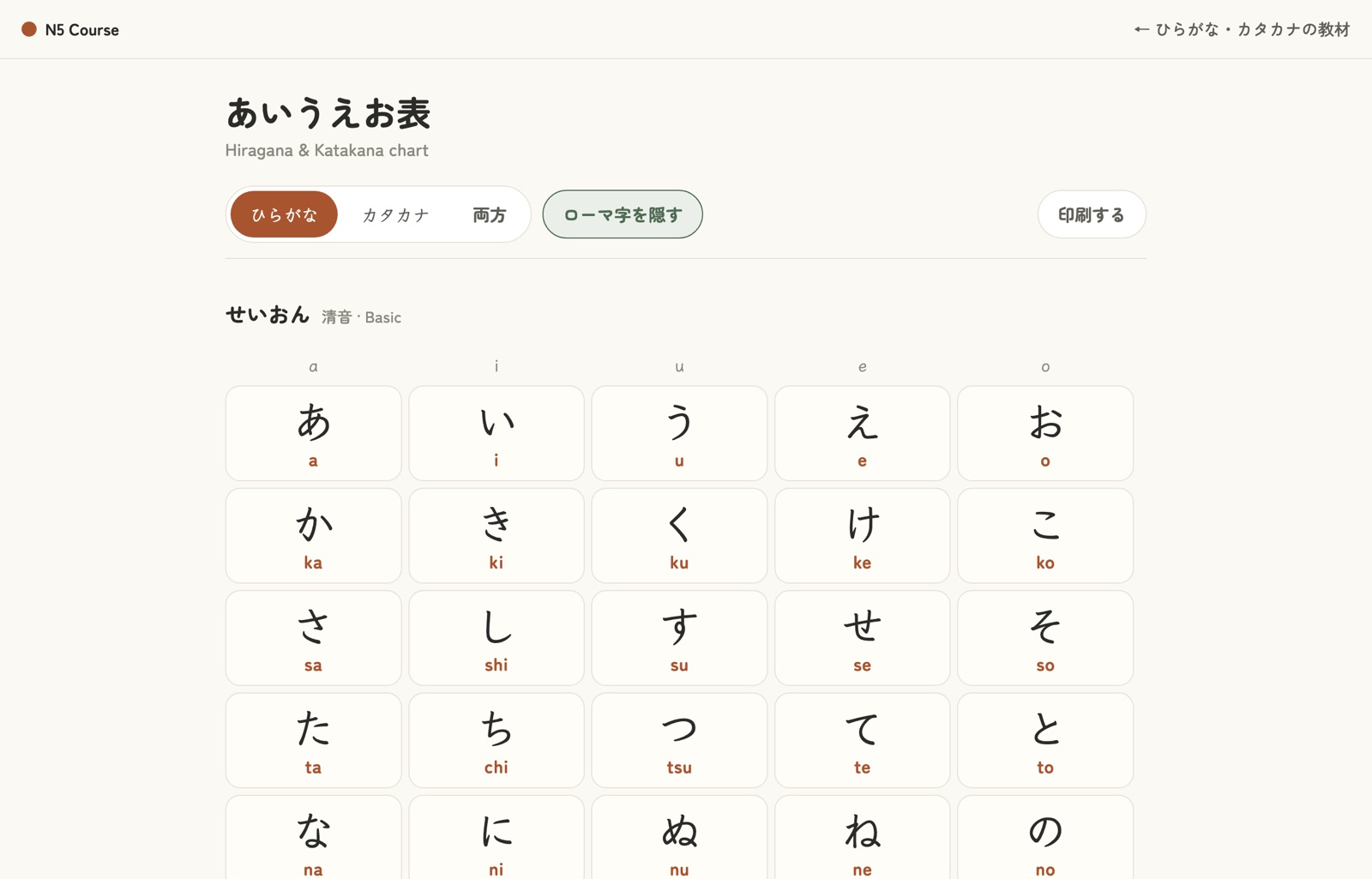This screenshot has height=879, width=1372.
Task: Pick the ぬ (nu) card
Action: [679, 838]
